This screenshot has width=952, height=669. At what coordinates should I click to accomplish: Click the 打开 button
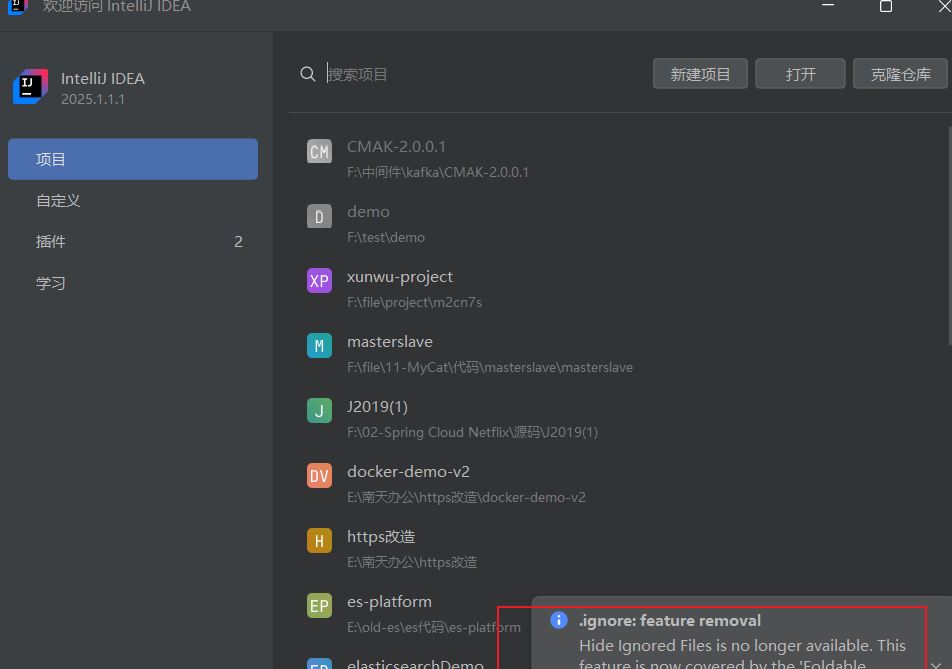800,74
